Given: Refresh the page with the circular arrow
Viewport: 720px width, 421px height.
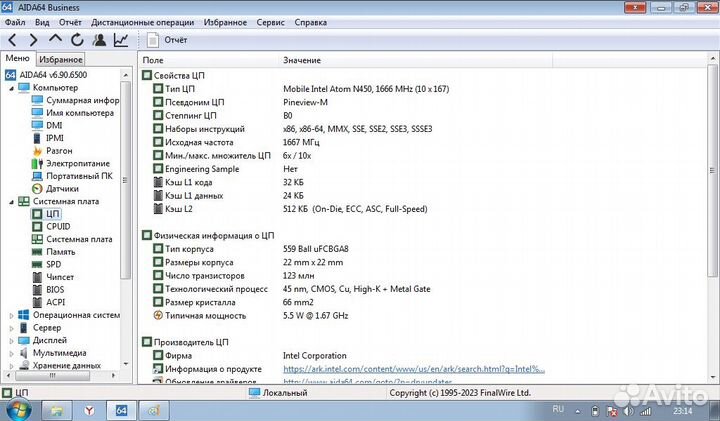Looking at the screenshot, I should pyautogui.click(x=77, y=40).
